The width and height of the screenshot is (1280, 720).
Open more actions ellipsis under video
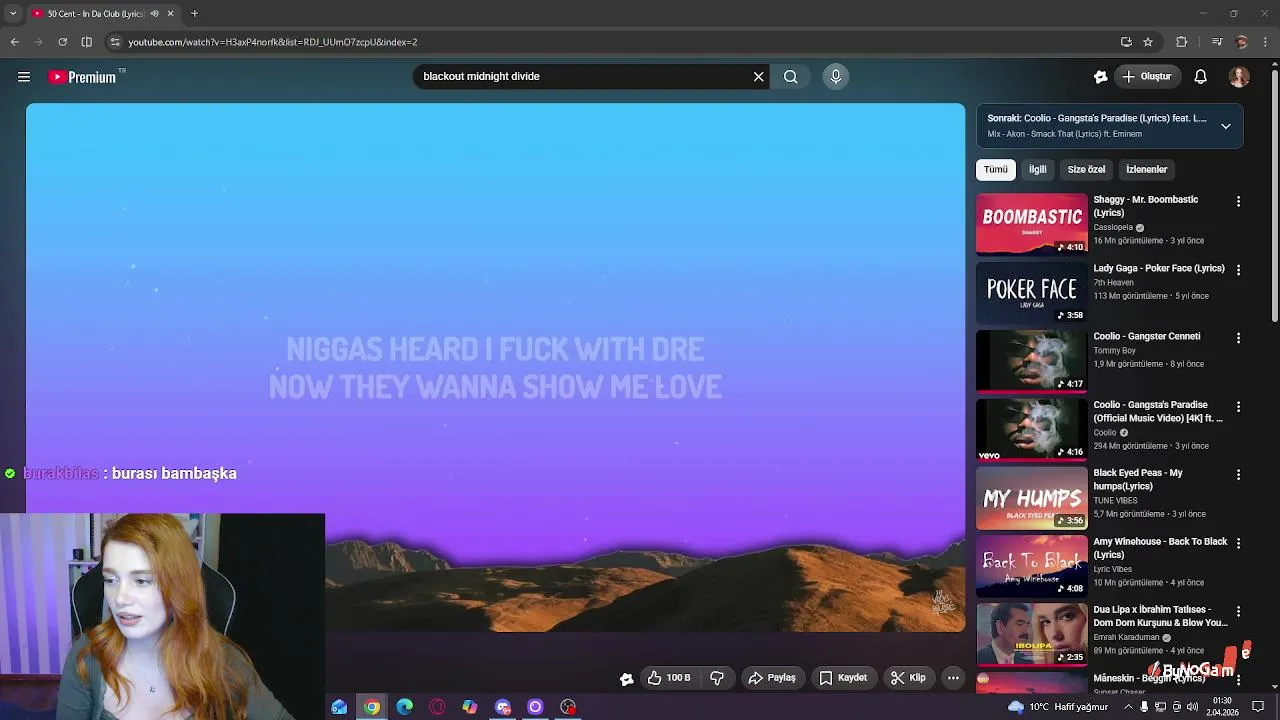tap(953, 678)
